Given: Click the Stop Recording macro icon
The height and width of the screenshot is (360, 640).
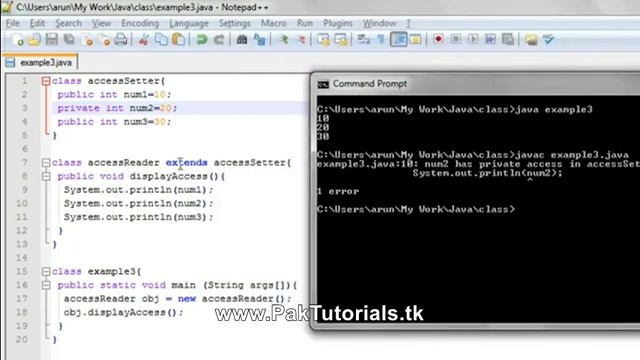Looking at the screenshot, I should pyautogui.click(x=456, y=39).
